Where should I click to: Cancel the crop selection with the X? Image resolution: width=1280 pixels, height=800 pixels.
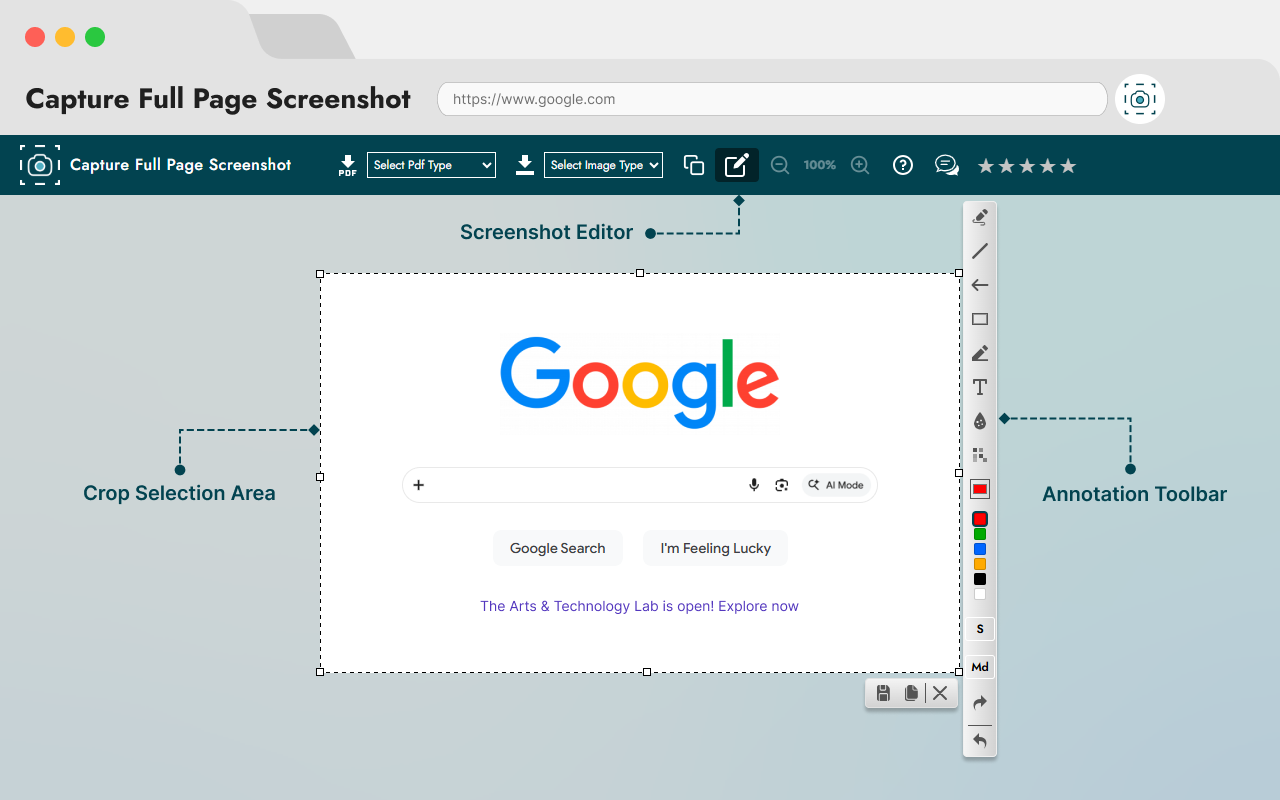(940, 693)
